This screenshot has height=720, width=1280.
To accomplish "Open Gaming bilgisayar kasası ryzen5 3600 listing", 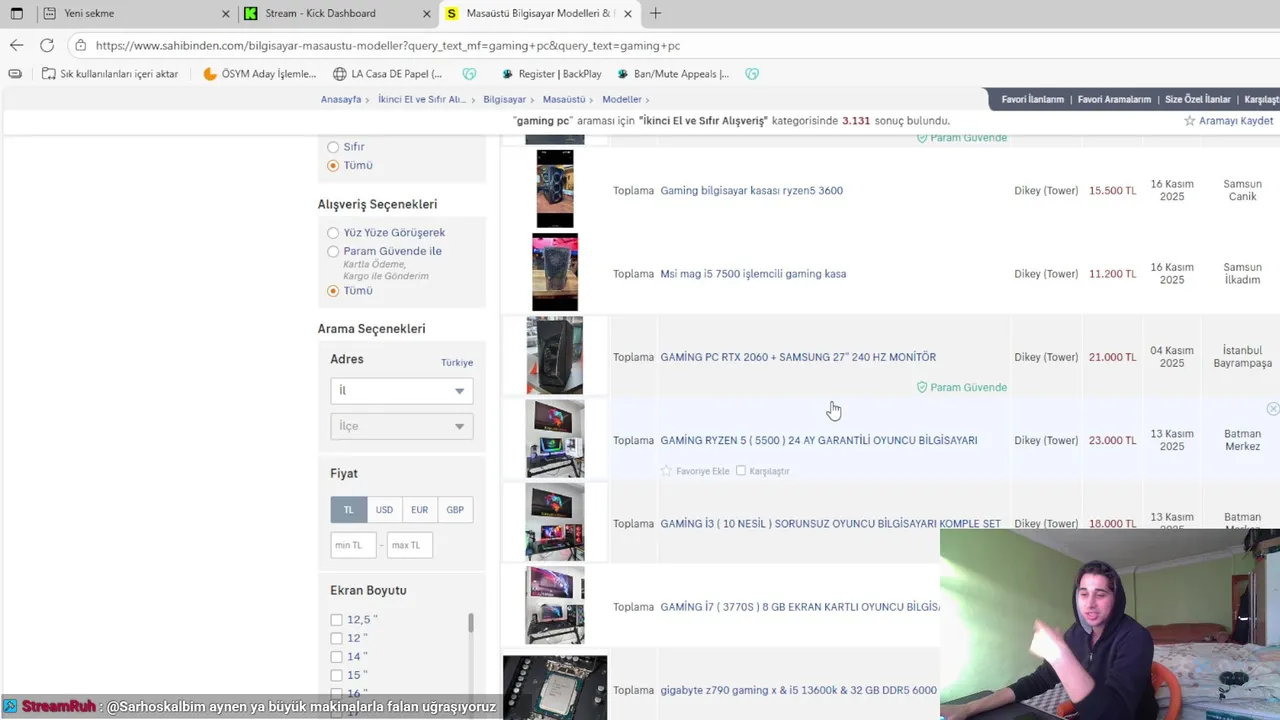I will tap(751, 191).
